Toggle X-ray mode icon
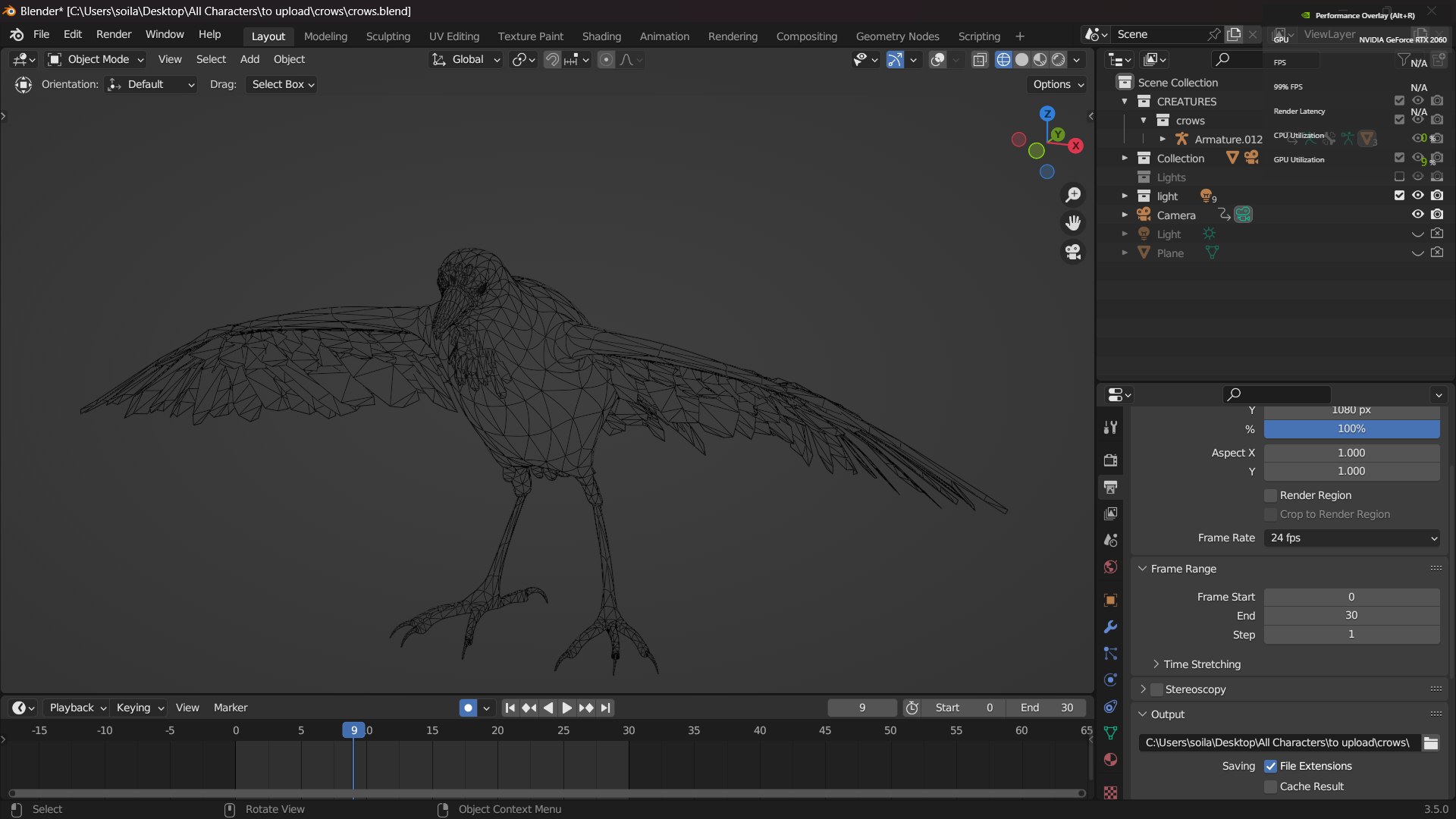Screen dimensions: 1456x819 (980, 60)
